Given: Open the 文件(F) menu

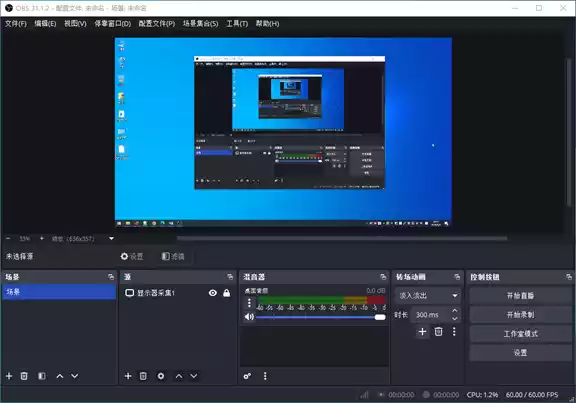Looking at the screenshot, I should pyautogui.click(x=16, y=24).
